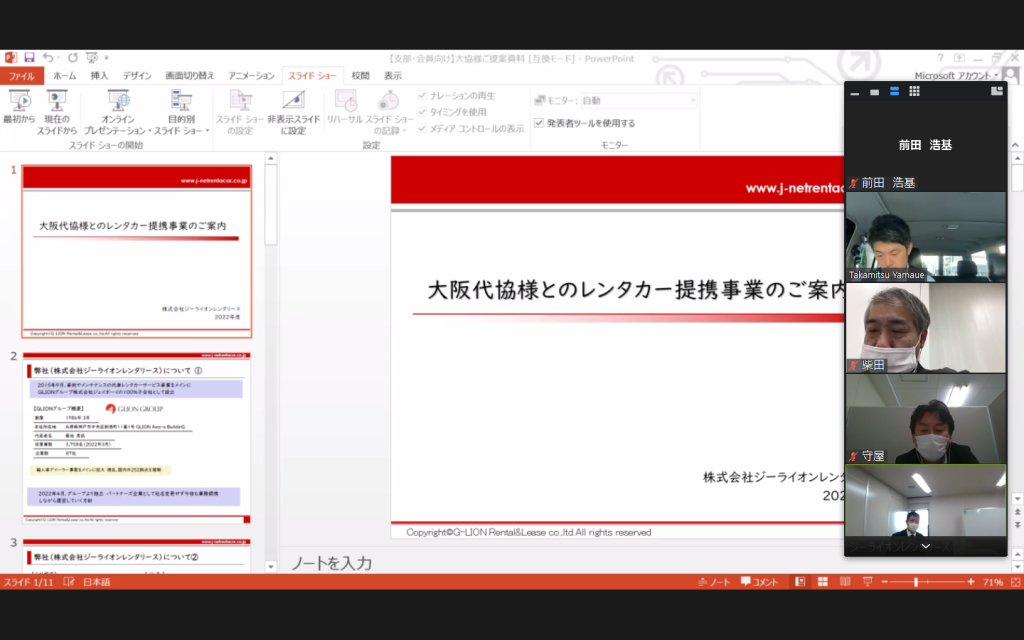Click the Save icon in the quick access toolbar
The height and width of the screenshot is (640, 1024).
pyautogui.click(x=29, y=57)
